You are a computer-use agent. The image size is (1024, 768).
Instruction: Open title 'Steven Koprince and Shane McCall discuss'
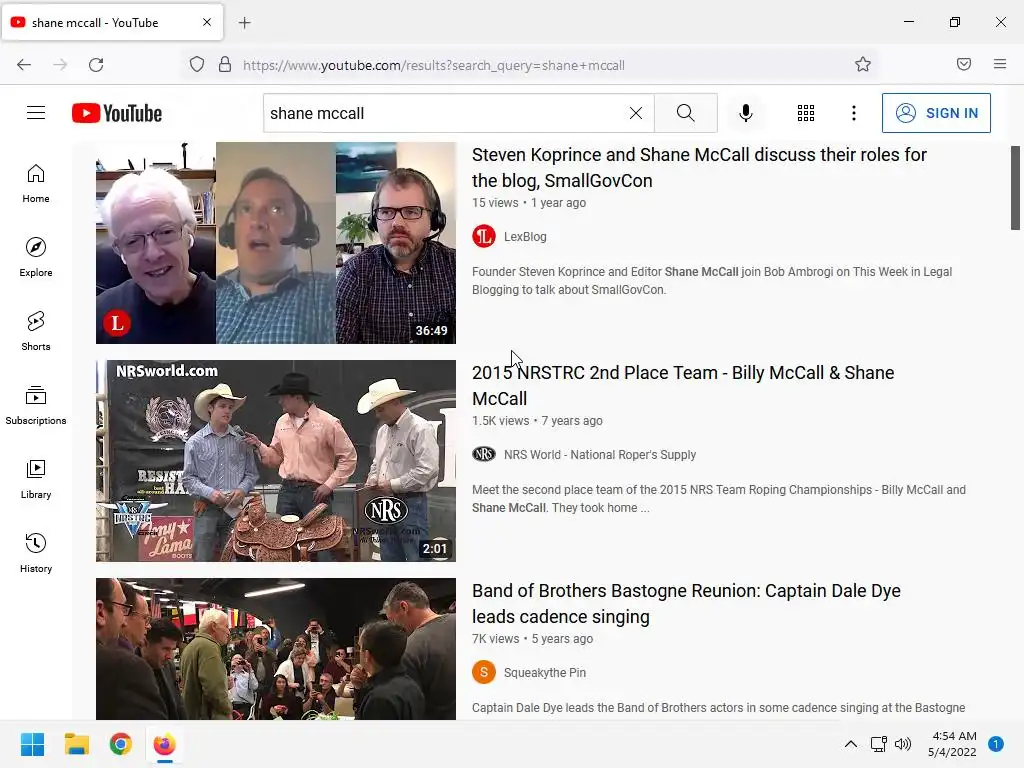699,167
